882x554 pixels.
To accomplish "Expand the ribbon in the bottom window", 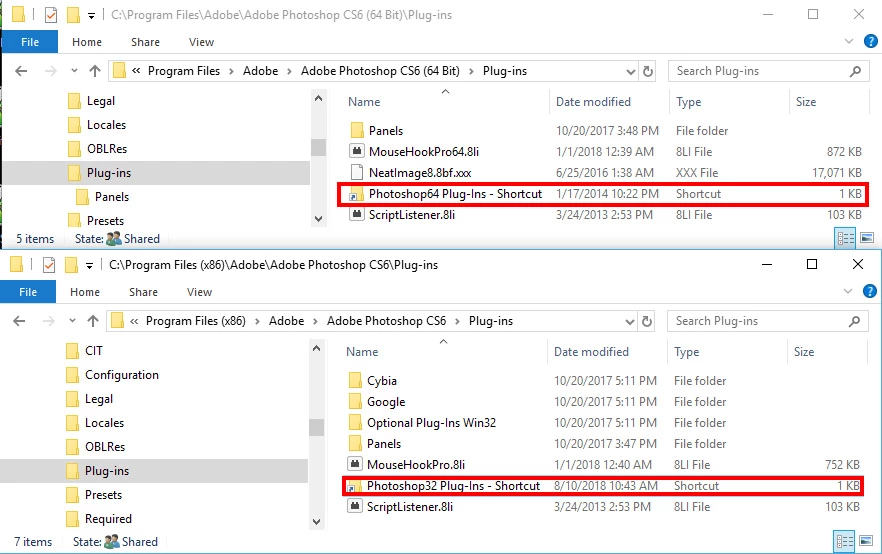I will point(848,291).
